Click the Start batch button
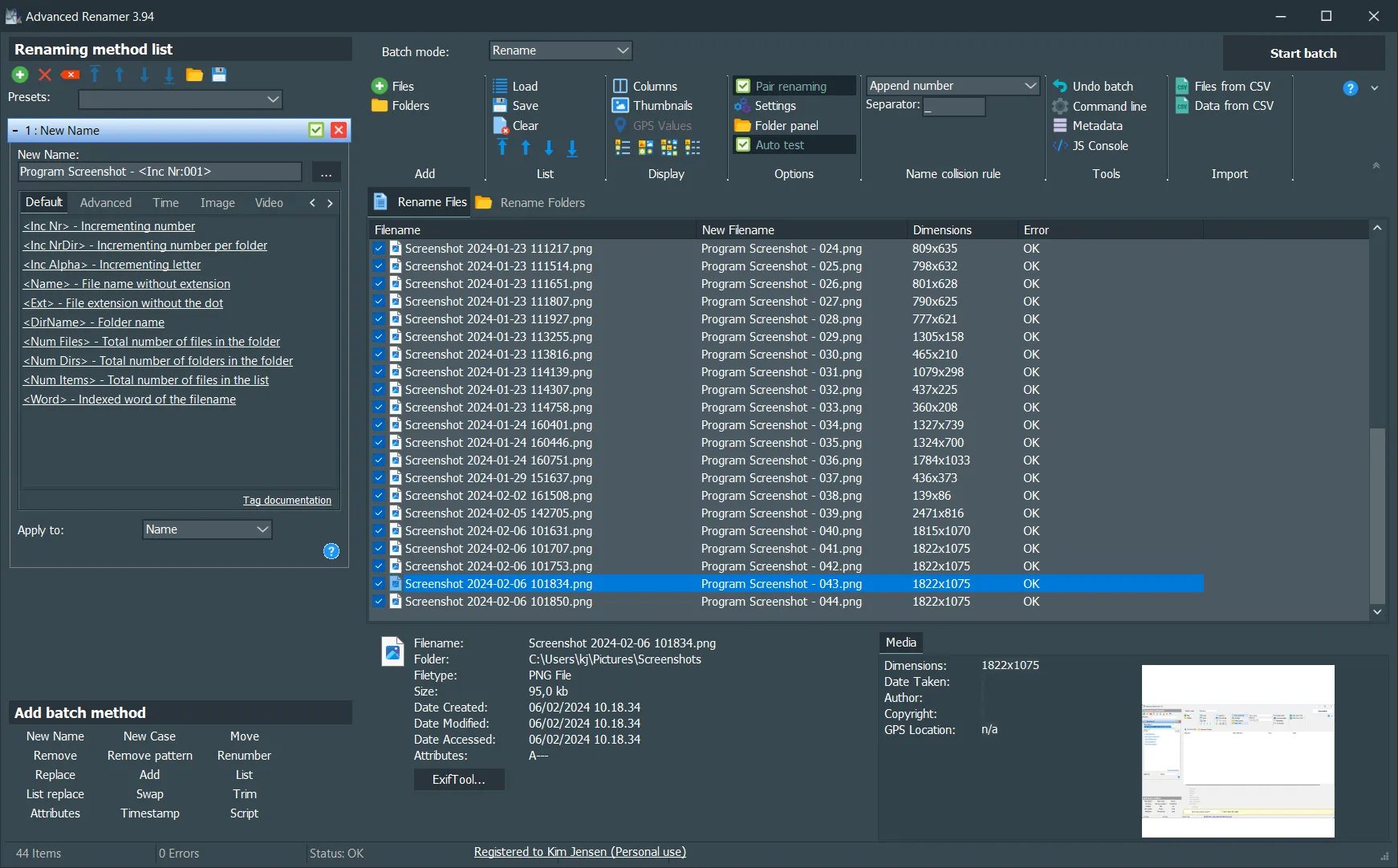This screenshot has width=1398, height=868. tap(1302, 53)
